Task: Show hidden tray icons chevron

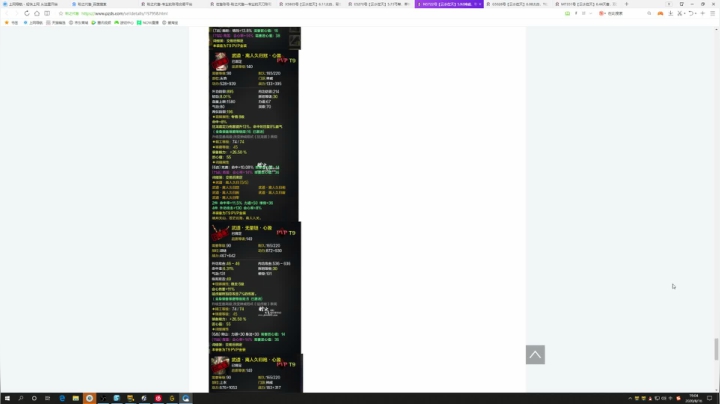Action: point(630,398)
